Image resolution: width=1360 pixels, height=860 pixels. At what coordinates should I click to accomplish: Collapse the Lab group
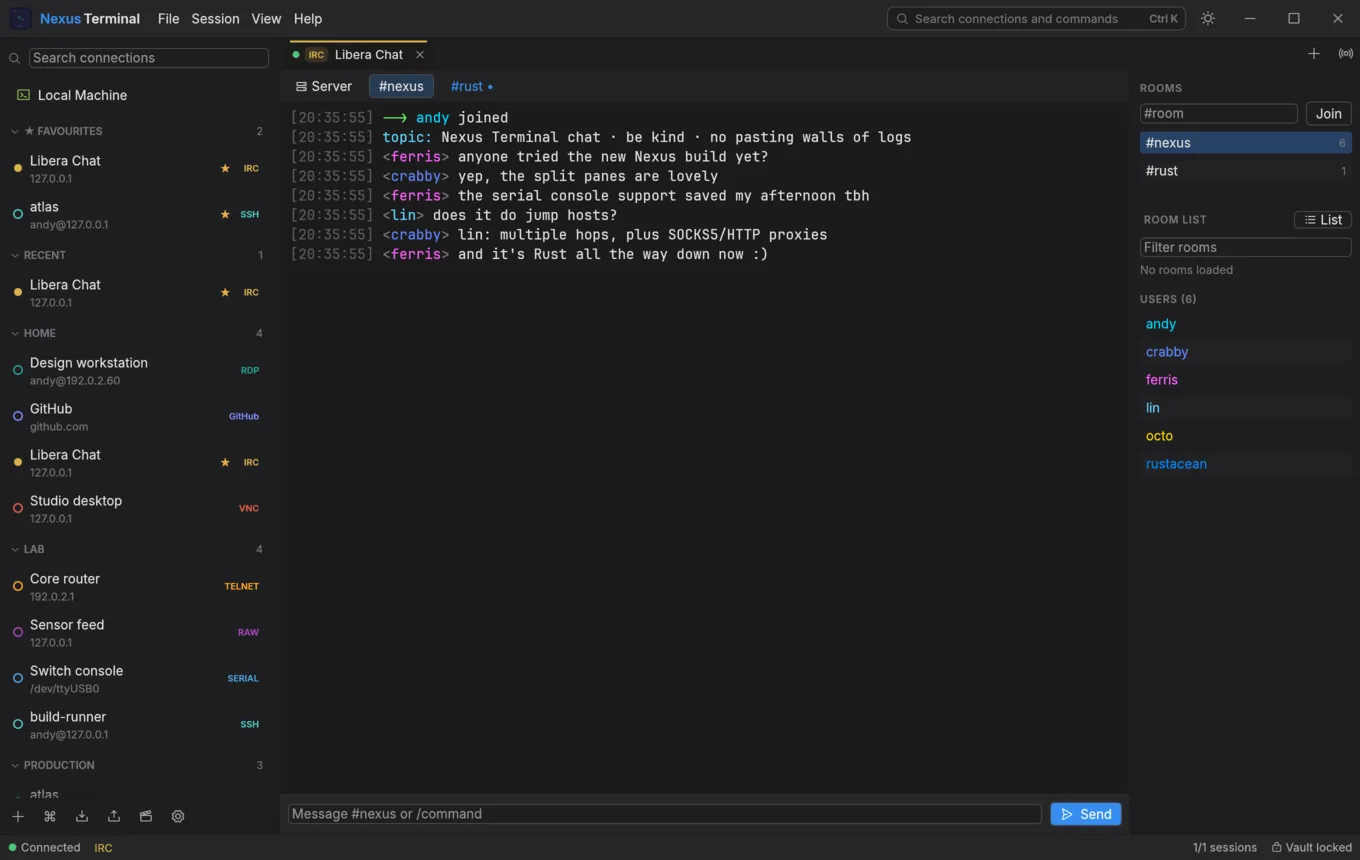click(15, 549)
